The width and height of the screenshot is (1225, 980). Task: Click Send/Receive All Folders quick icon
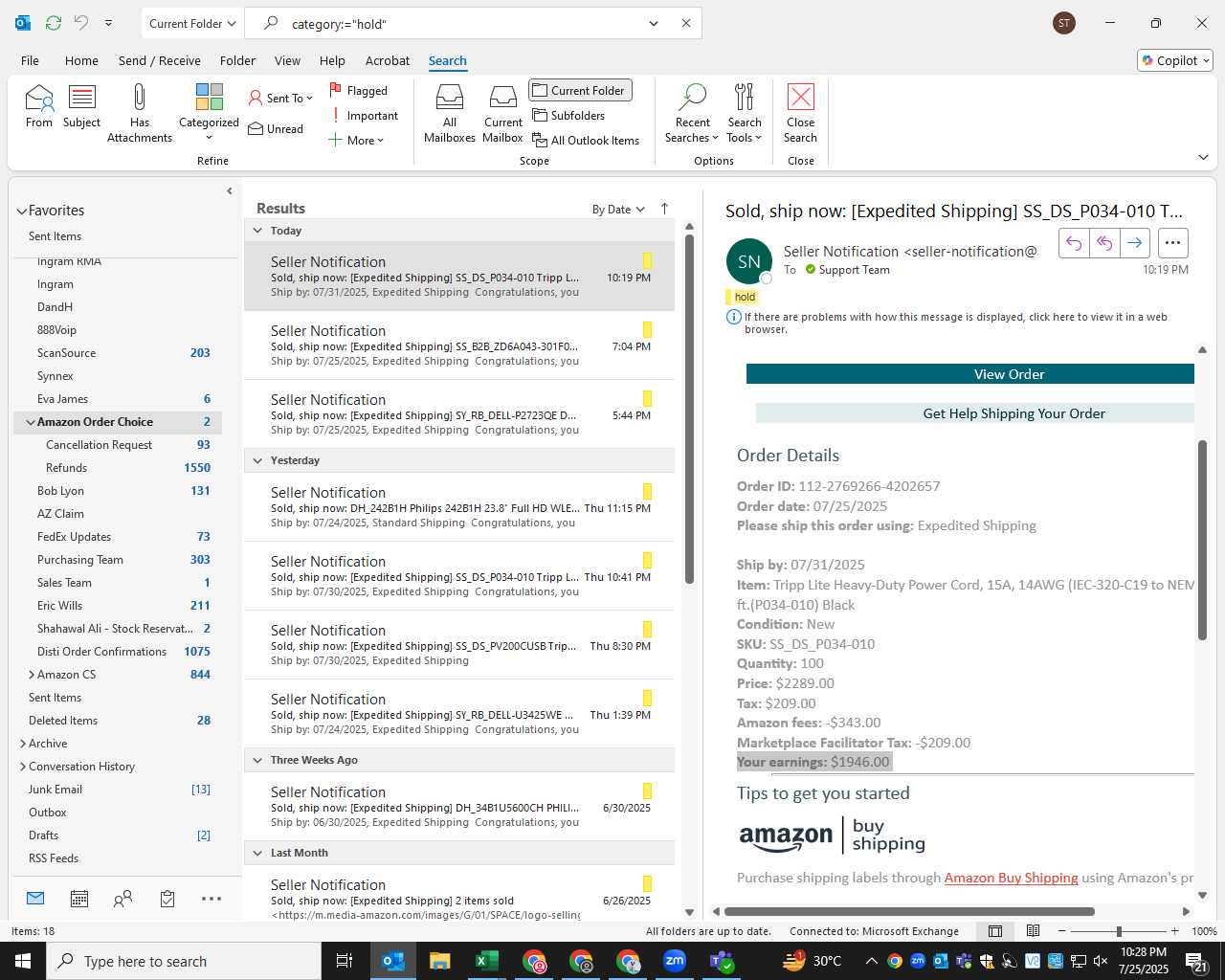[x=54, y=23]
